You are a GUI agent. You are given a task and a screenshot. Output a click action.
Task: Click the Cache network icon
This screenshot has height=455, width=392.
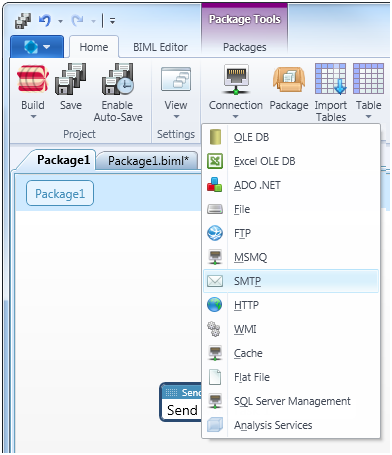(215, 353)
